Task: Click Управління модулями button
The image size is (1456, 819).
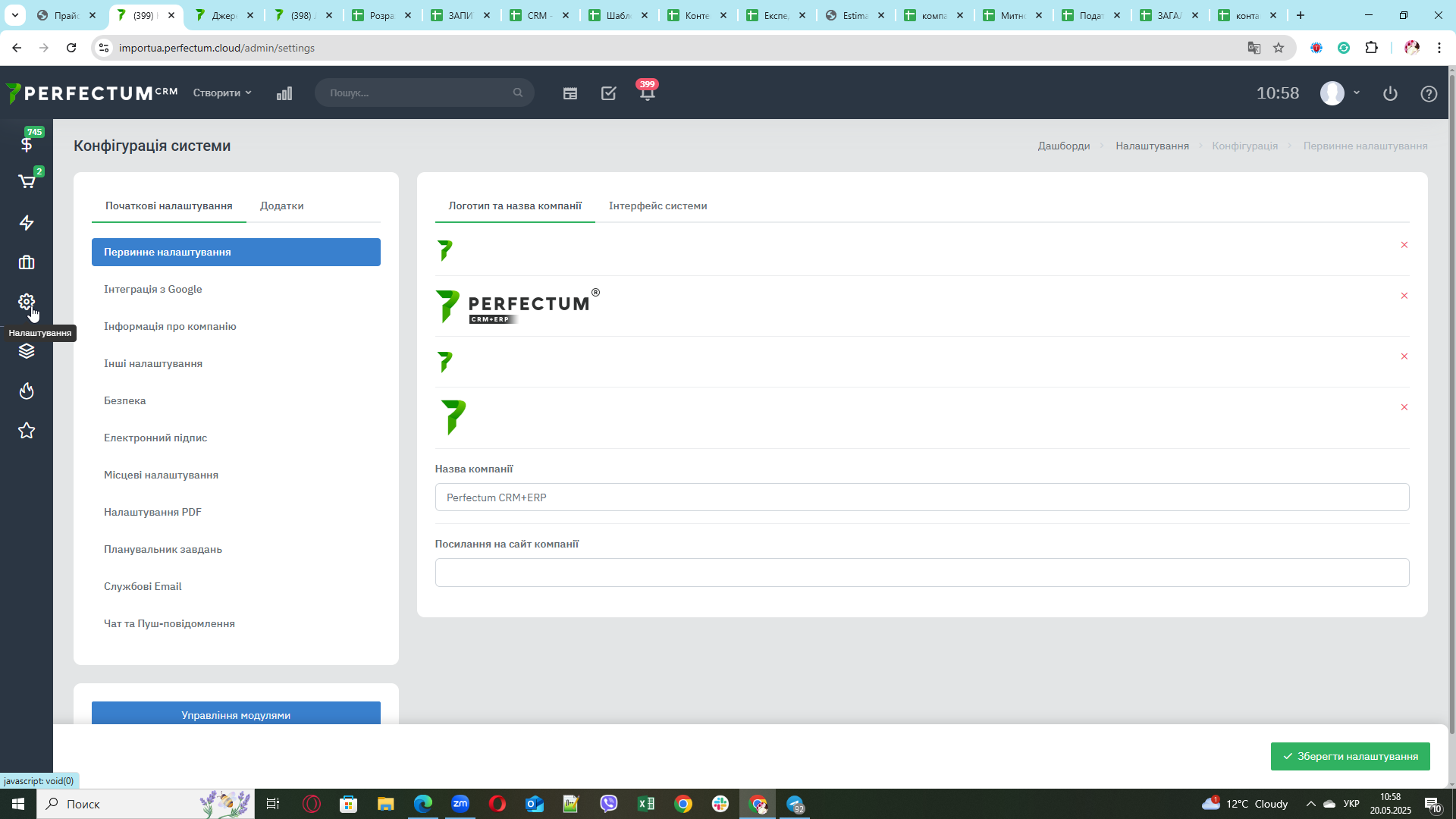Action: pos(236,714)
